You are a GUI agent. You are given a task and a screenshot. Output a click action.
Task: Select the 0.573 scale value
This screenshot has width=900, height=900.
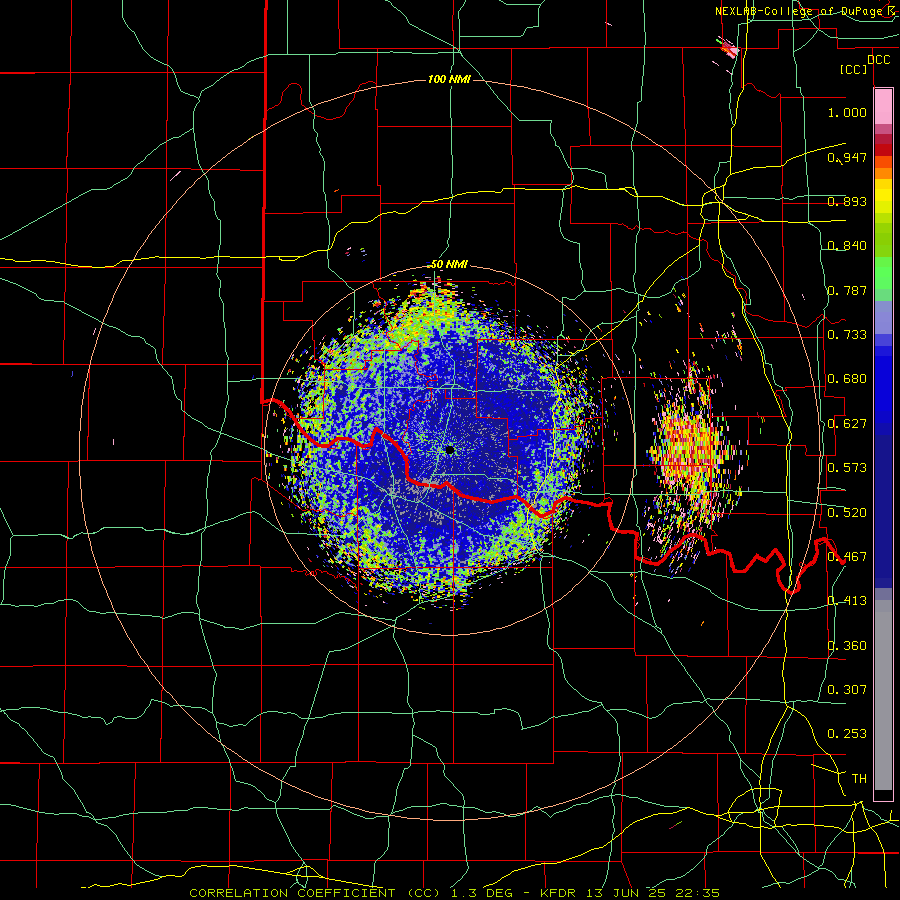pyautogui.click(x=847, y=468)
